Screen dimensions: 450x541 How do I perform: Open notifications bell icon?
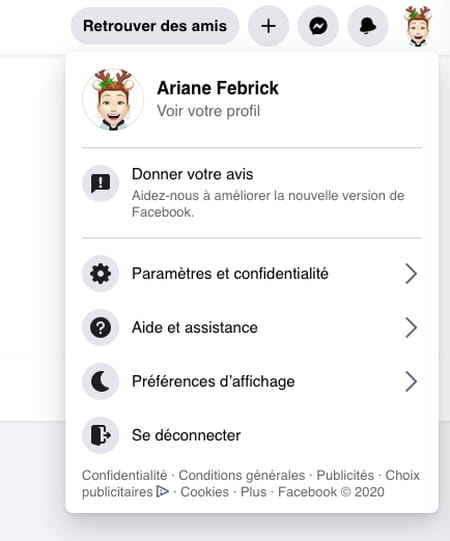click(368, 26)
